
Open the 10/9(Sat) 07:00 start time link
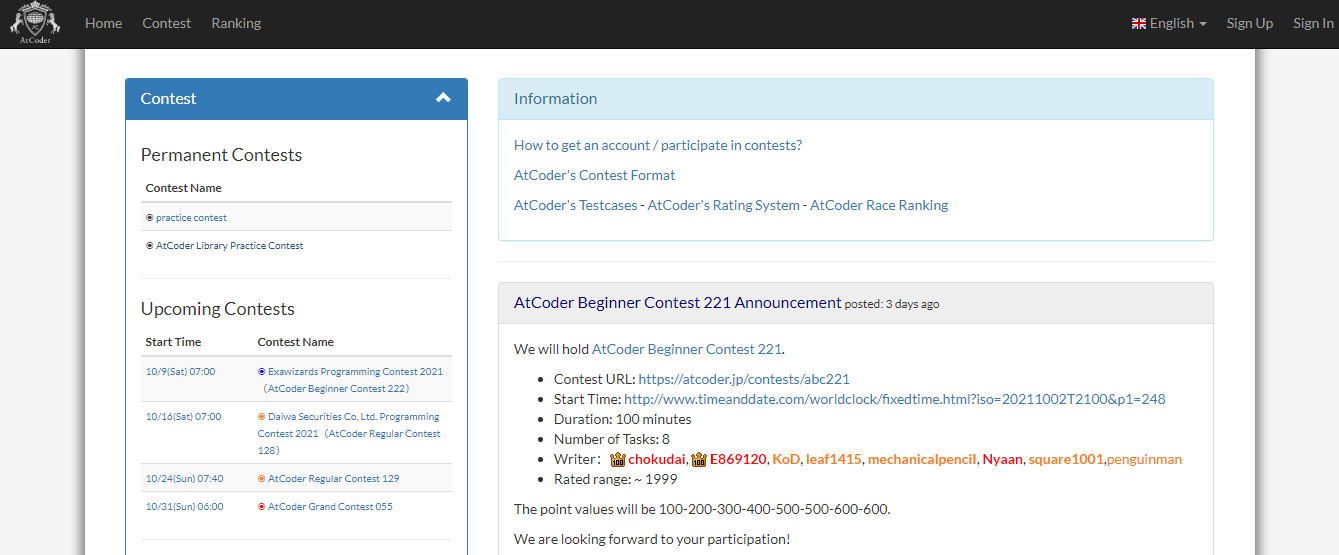pyautogui.click(x=180, y=371)
